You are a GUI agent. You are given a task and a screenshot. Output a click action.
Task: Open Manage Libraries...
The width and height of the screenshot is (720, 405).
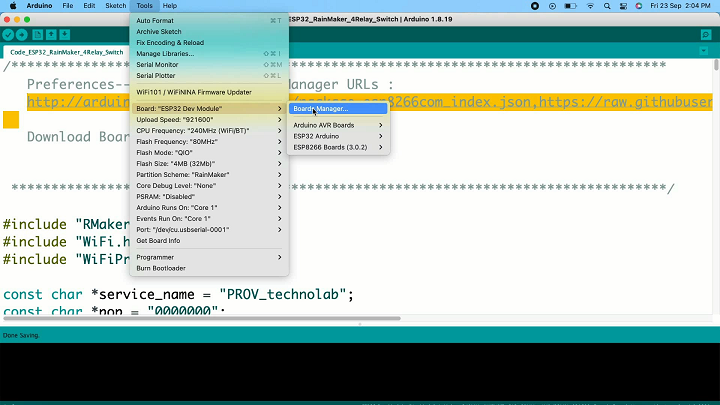[x=209, y=54]
